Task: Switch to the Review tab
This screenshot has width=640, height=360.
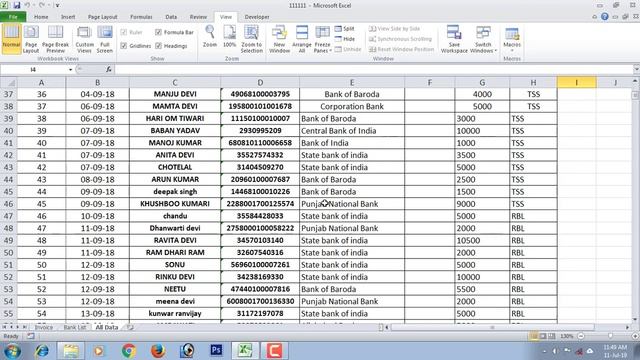Action: 198,17
